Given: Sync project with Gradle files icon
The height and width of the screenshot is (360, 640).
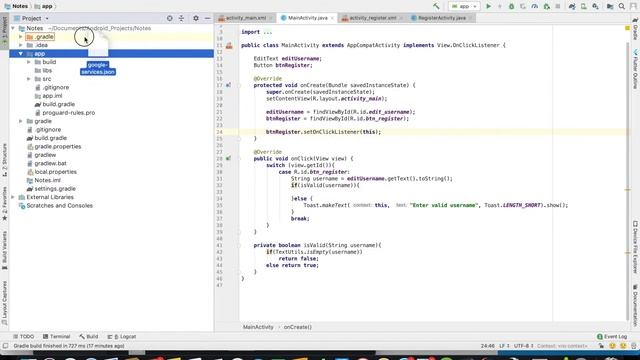Looking at the screenshot, I should pos(572,6).
